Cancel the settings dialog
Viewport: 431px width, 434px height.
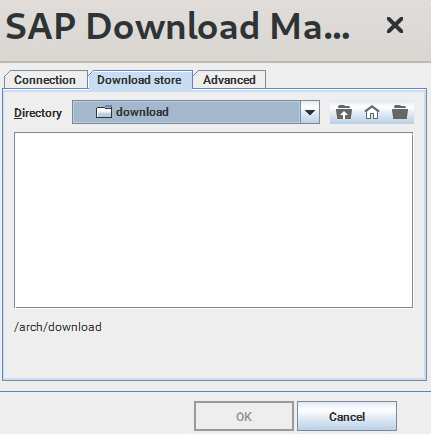pos(347,416)
